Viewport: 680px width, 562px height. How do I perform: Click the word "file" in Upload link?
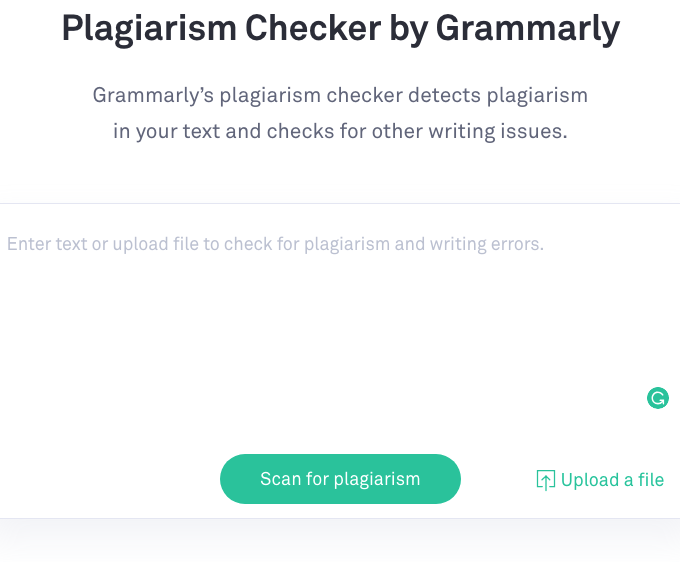[x=651, y=480]
